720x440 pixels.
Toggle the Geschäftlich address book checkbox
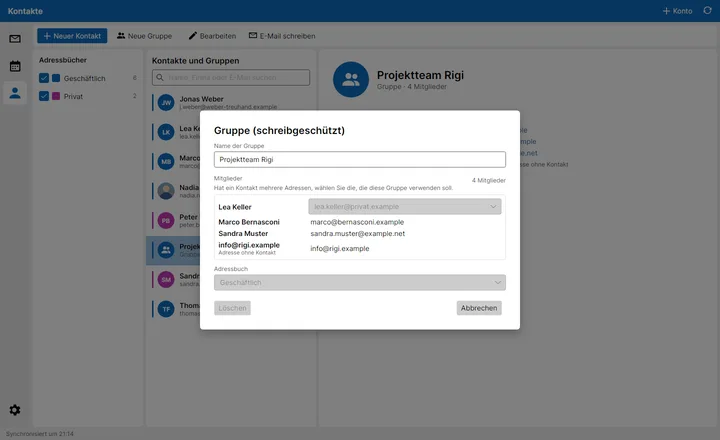(x=44, y=78)
